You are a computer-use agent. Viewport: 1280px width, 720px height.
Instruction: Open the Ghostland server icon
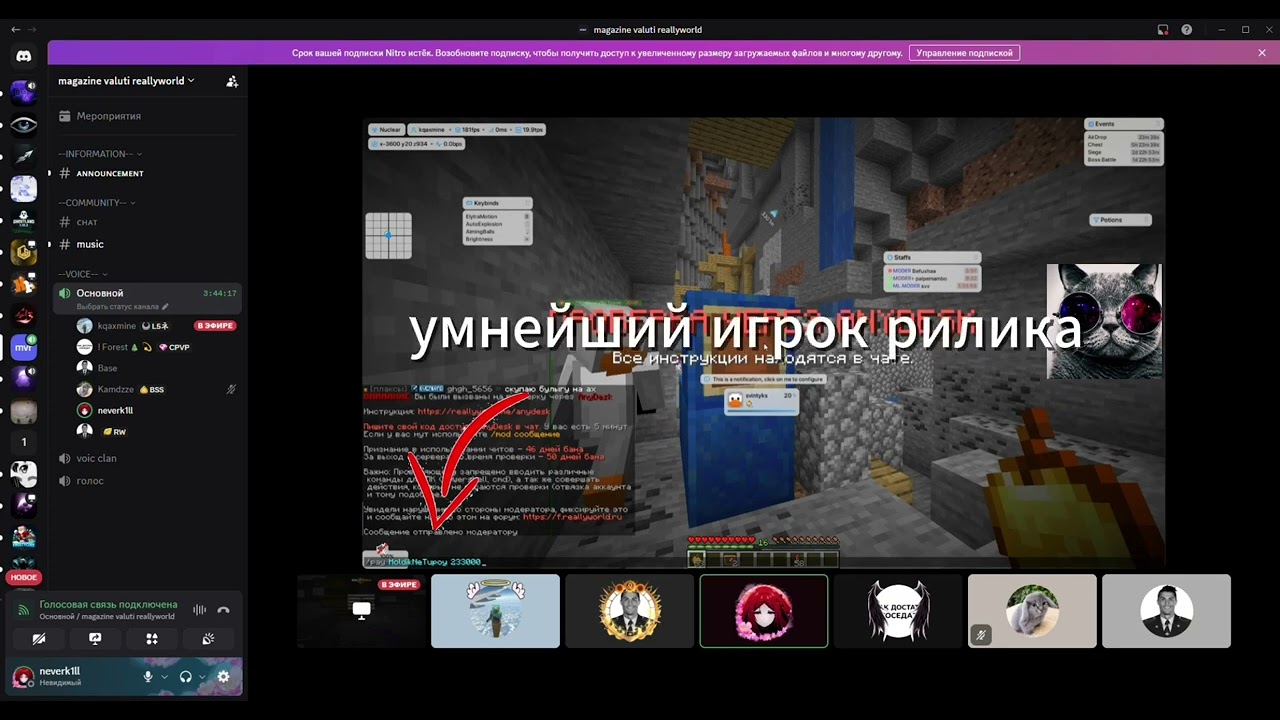pyautogui.click(x=23, y=219)
